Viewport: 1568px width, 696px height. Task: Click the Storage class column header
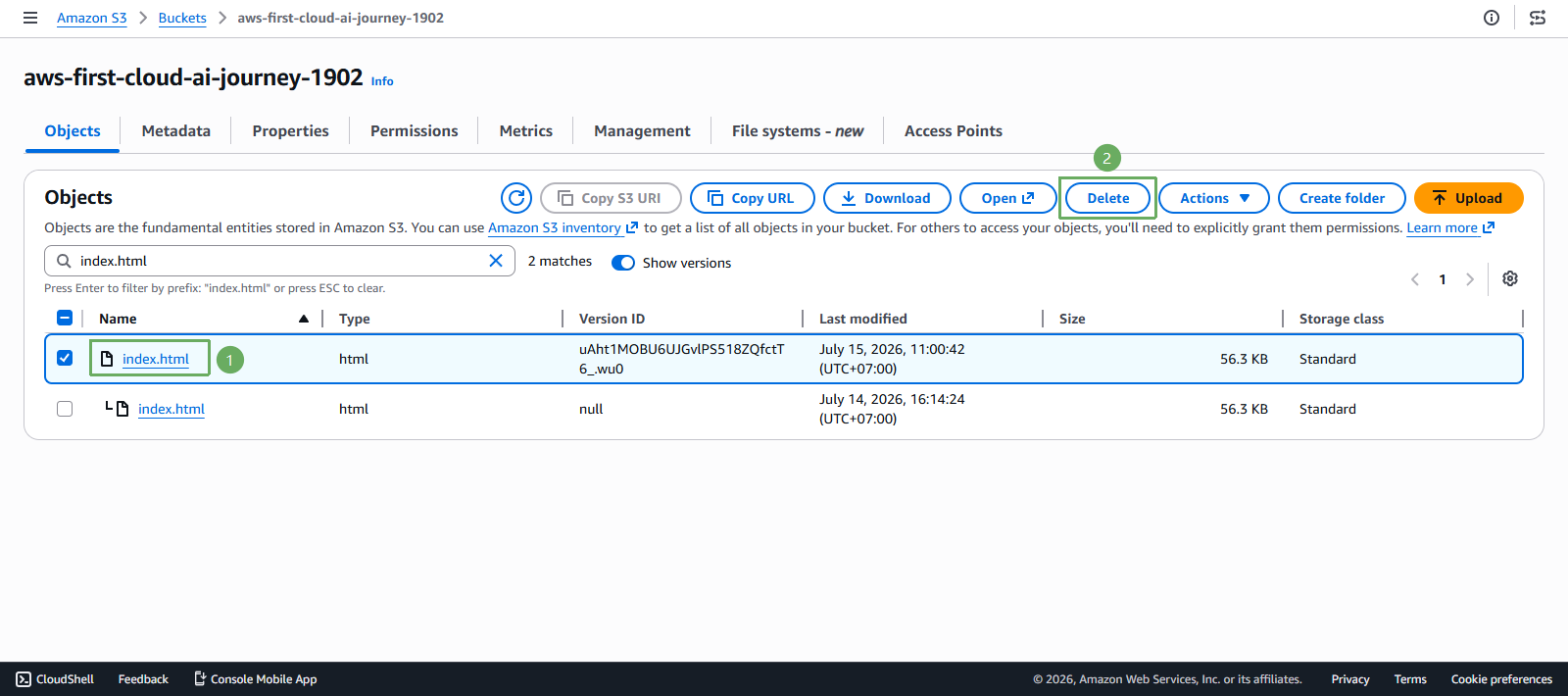[x=1342, y=319]
